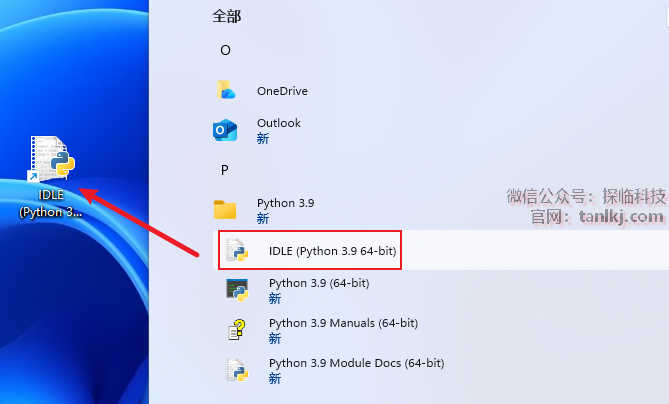Select the Outlook entry label
The image size is (669, 404).
pyautogui.click(x=279, y=123)
